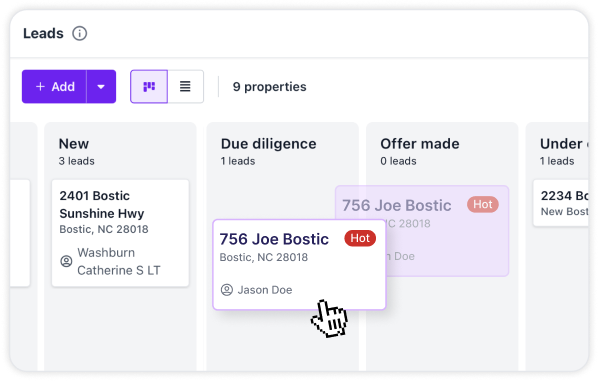
Task: Click the faded Hot badge on placeholder card
Action: tap(482, 204)
